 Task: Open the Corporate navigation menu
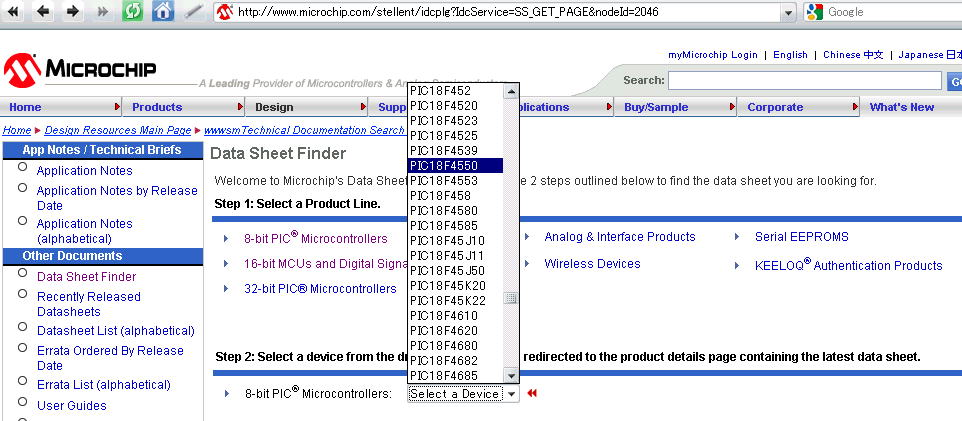coord(798,107)
